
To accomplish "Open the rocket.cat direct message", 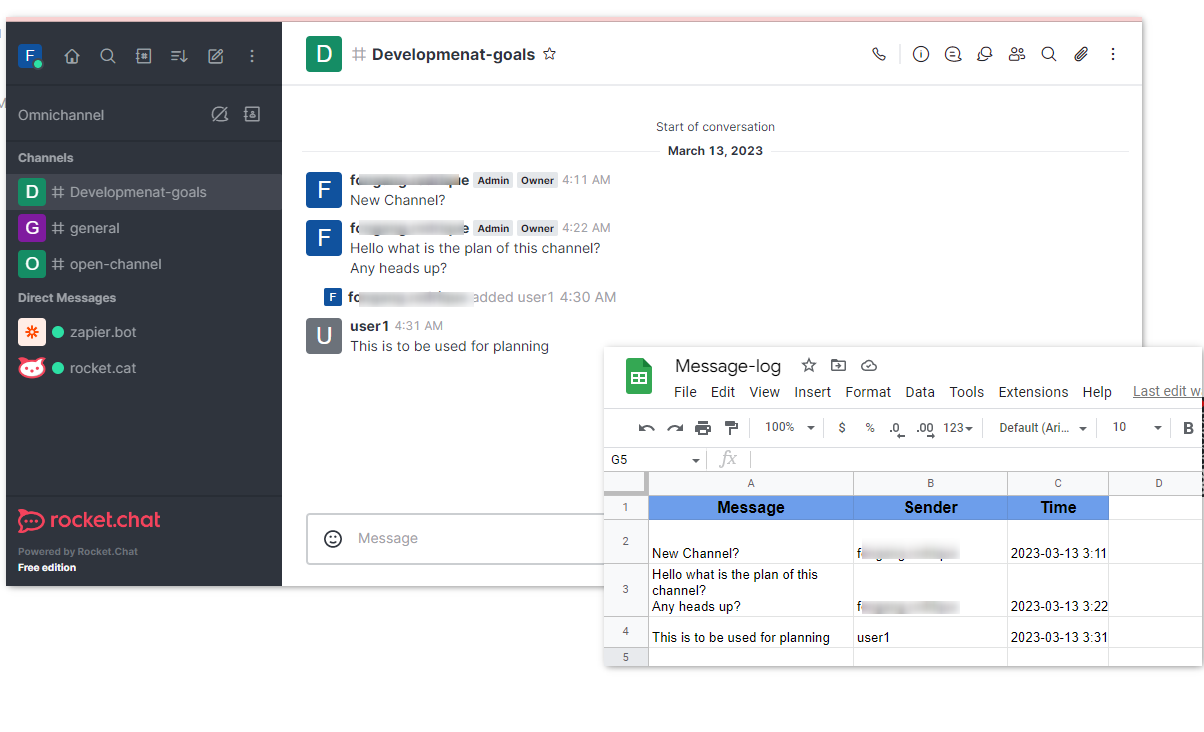I will pos(144,368).
